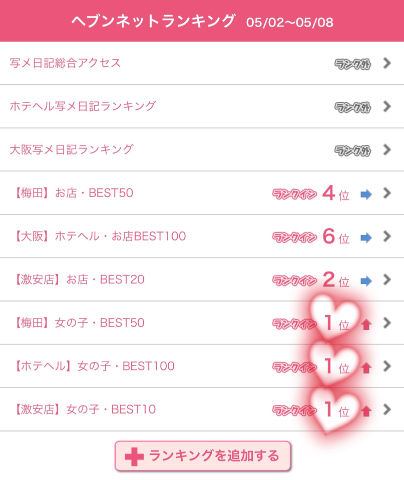Expand chevron for 大阪写メ日記ランキング
The width and height of the screenshot is (404, 480).
pos(387,150)
